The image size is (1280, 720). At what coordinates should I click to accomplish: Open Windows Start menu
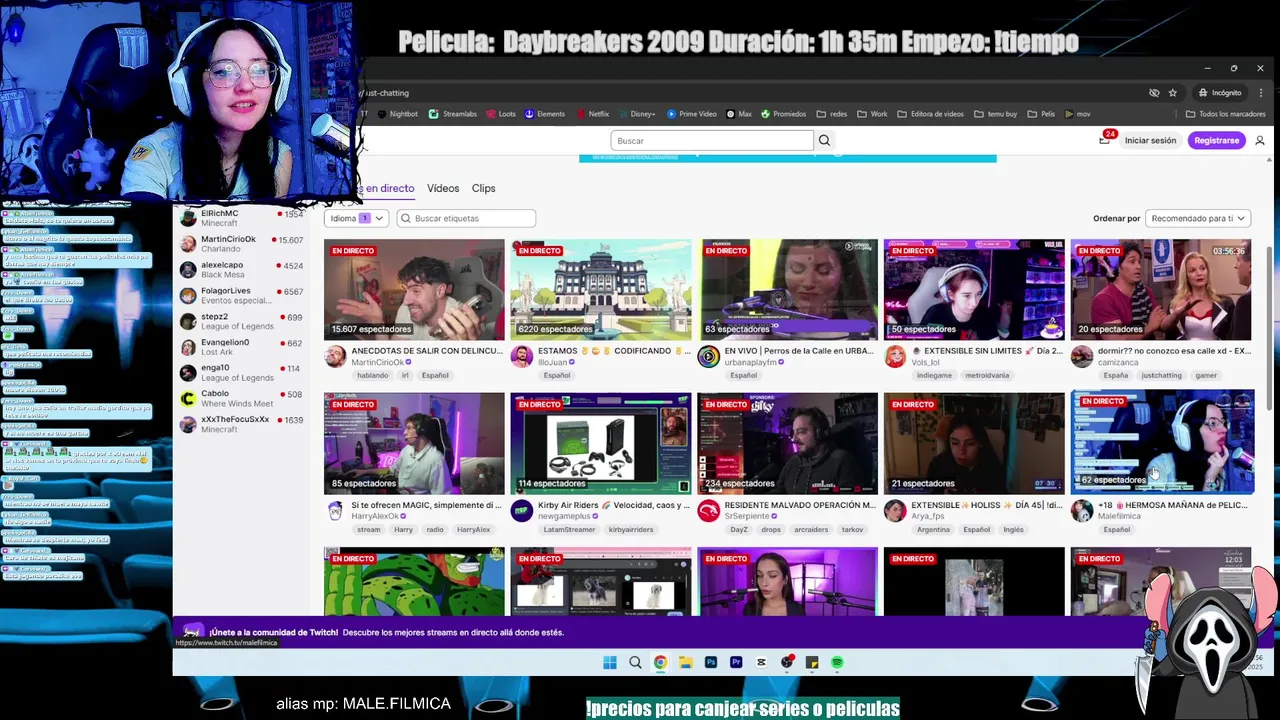coord(610,662)
